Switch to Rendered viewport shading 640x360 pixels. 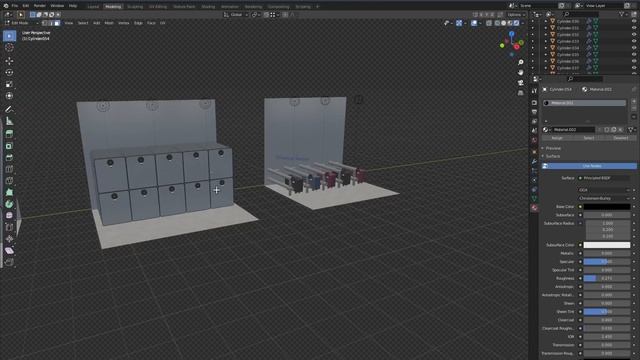516,23
